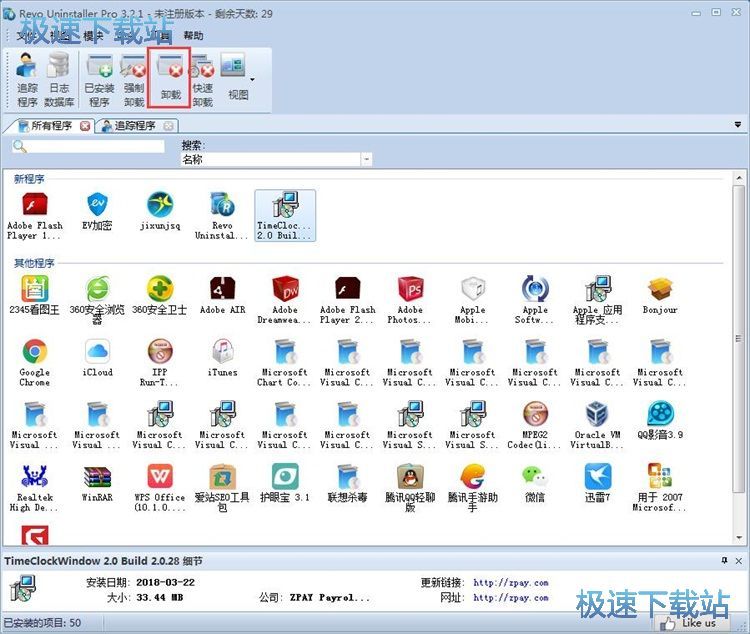Viewport: 750px width, 634px height.
Task: Run 快速卸载 quick uninstall
Action: pyautogui.click(x=203, y=79)
